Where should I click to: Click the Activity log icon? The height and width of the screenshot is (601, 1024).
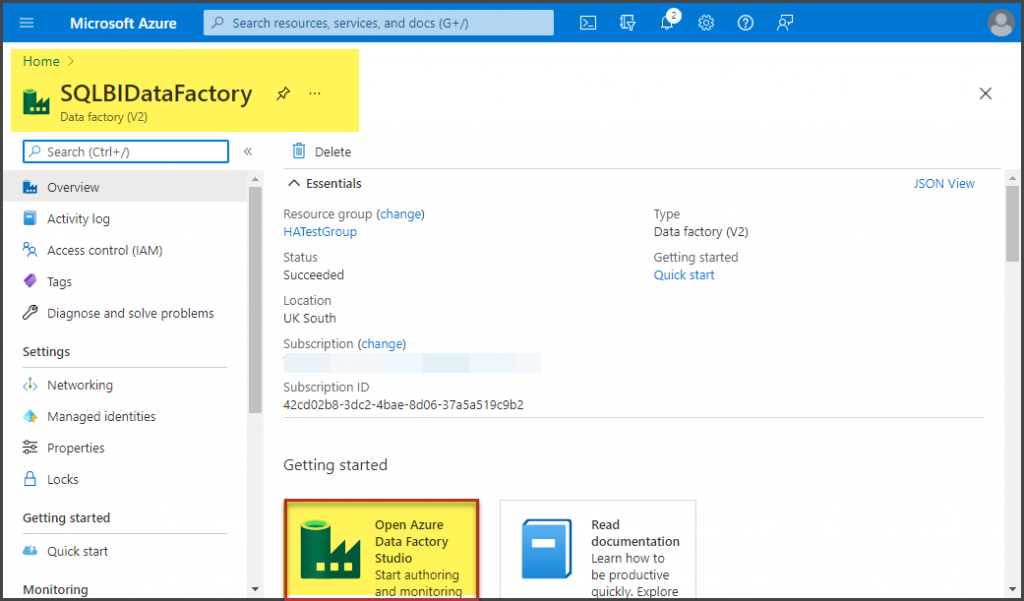tap(30, 218)
